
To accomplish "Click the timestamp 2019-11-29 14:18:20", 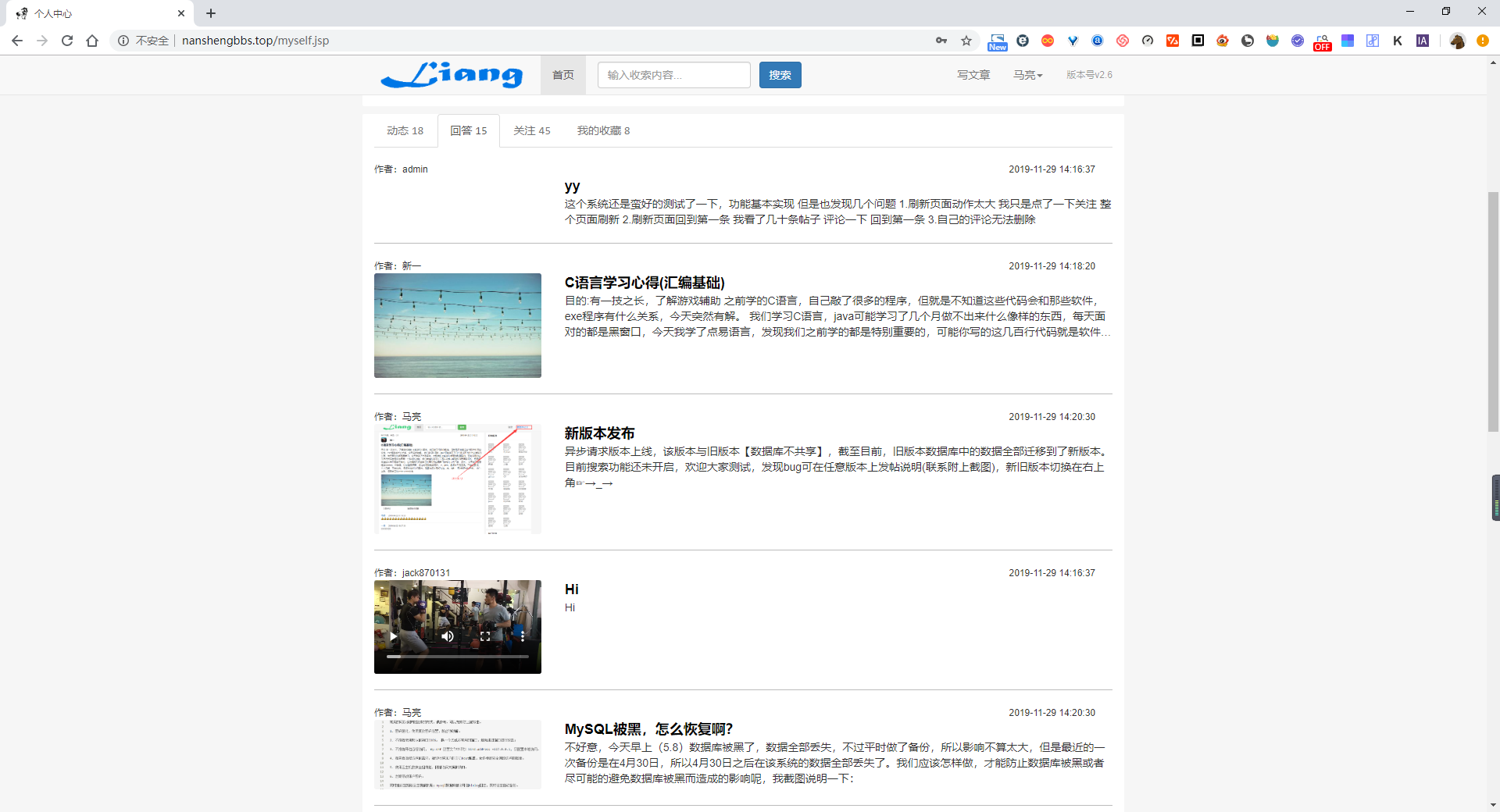I will [1052, 266].
